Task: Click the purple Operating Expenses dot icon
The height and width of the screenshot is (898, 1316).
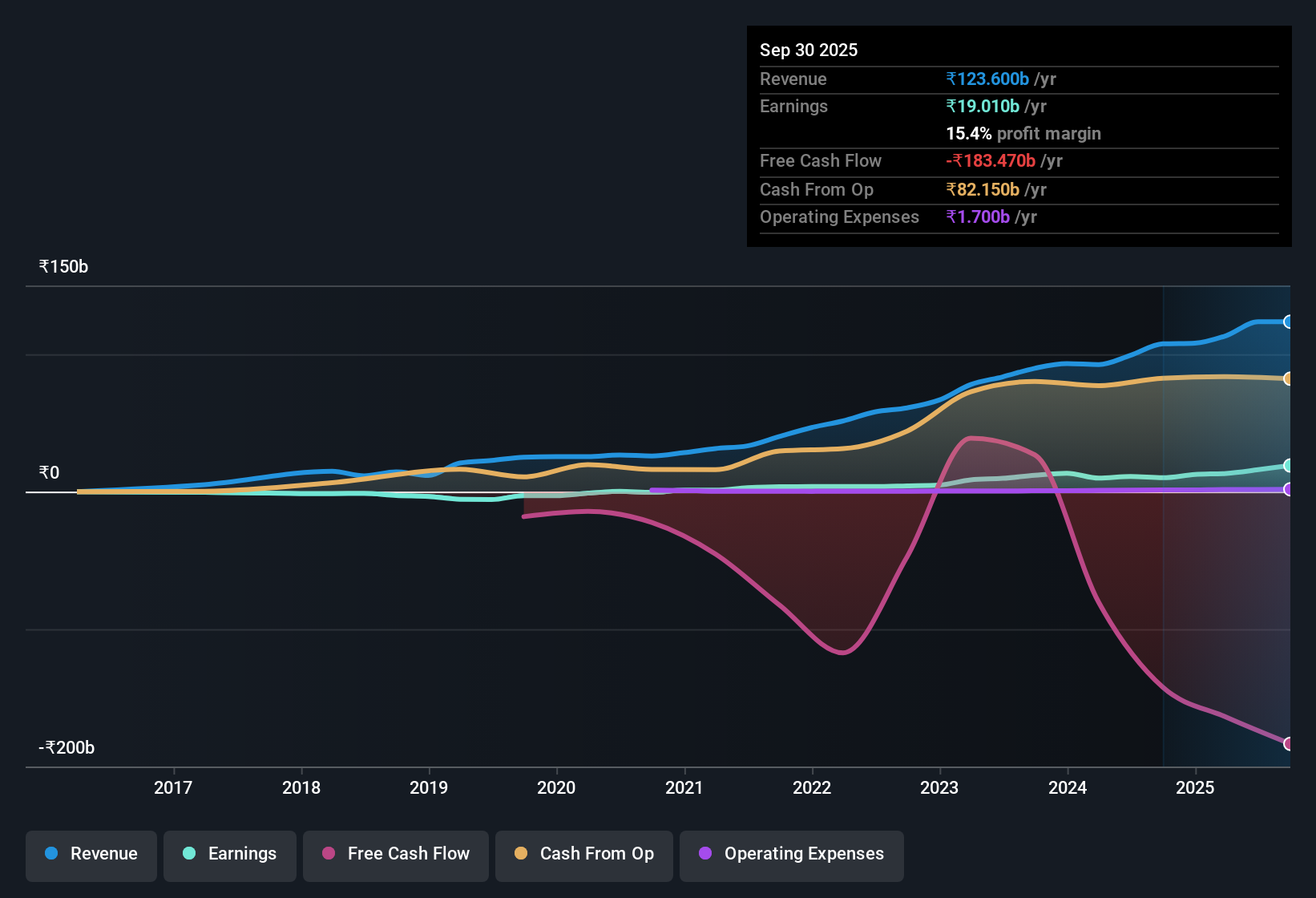Action: pyautogui.click(x=705, y=854)
